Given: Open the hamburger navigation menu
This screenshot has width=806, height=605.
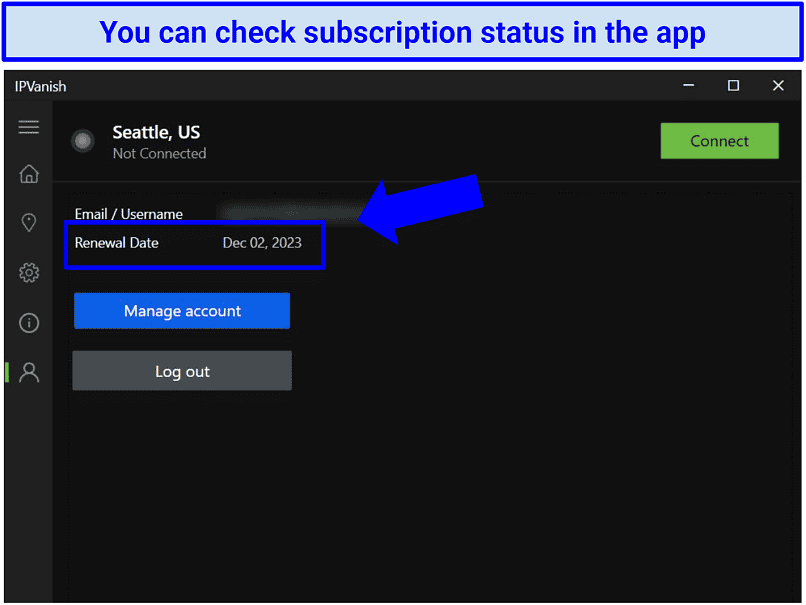Looking at the screenshot, I should click(x=28, y=127).
